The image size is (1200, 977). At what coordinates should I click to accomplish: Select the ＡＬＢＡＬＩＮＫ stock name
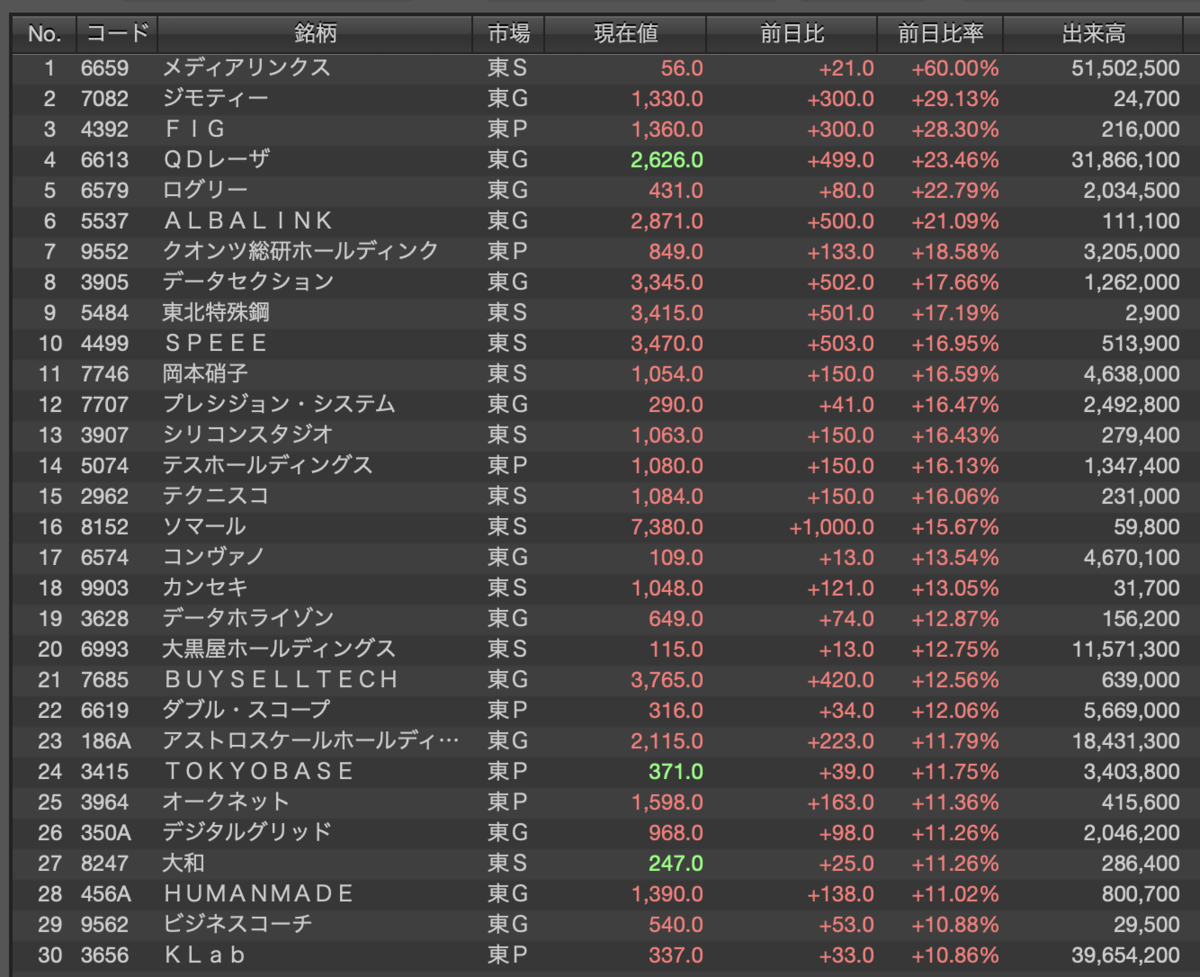(248, 221)
